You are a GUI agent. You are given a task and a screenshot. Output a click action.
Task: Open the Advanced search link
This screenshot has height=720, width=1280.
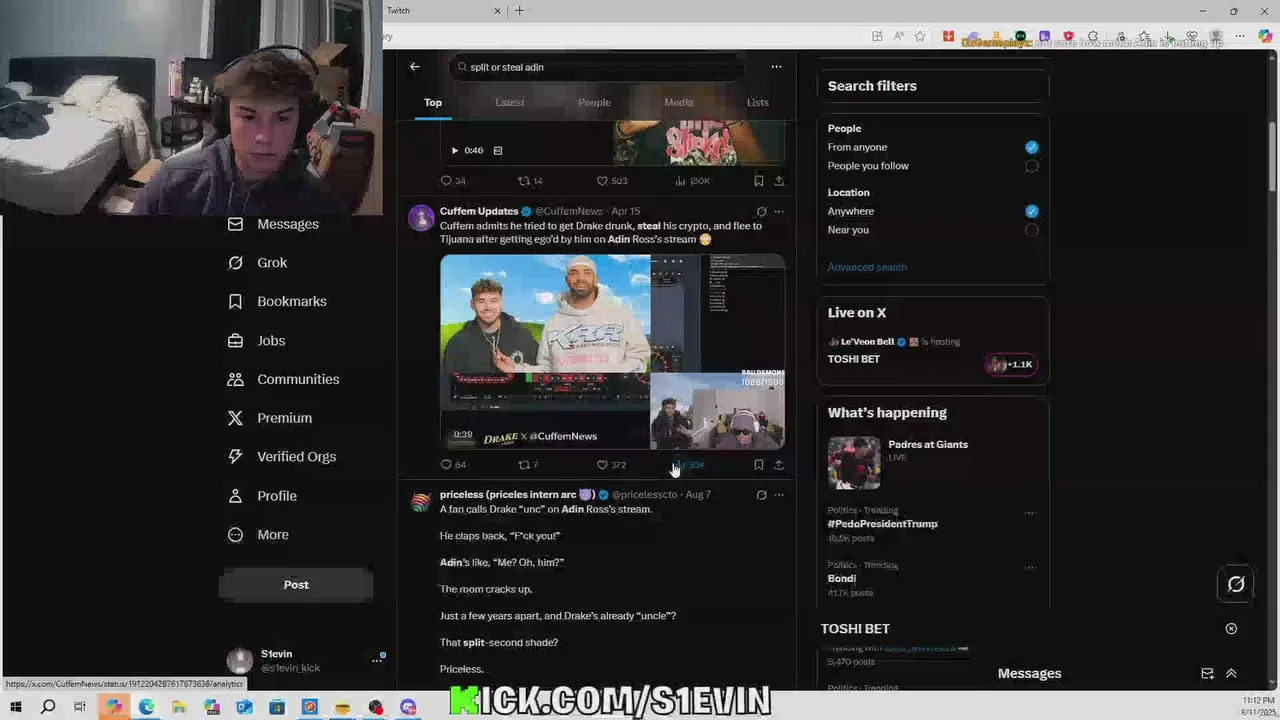click(867, 267)
